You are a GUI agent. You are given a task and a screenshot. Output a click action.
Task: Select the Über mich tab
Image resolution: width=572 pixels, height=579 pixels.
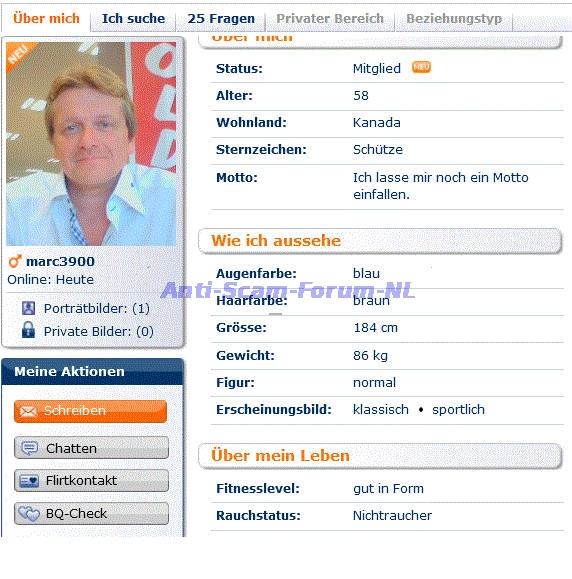[46, 18]
